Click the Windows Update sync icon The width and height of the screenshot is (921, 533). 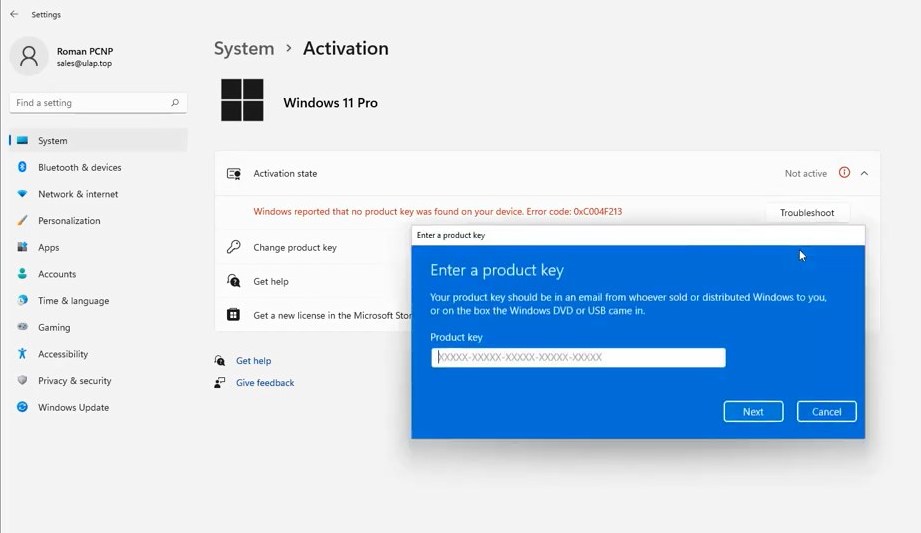coord(22,407)
